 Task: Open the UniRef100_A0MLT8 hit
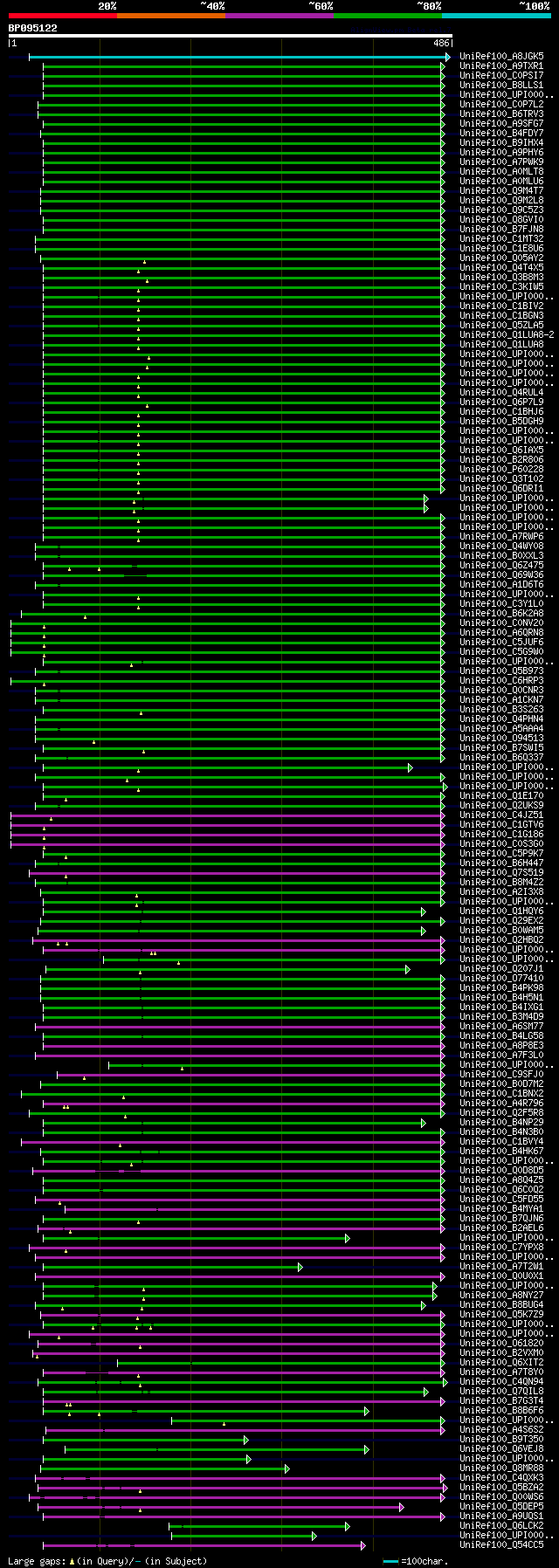(x=501, y=172)
